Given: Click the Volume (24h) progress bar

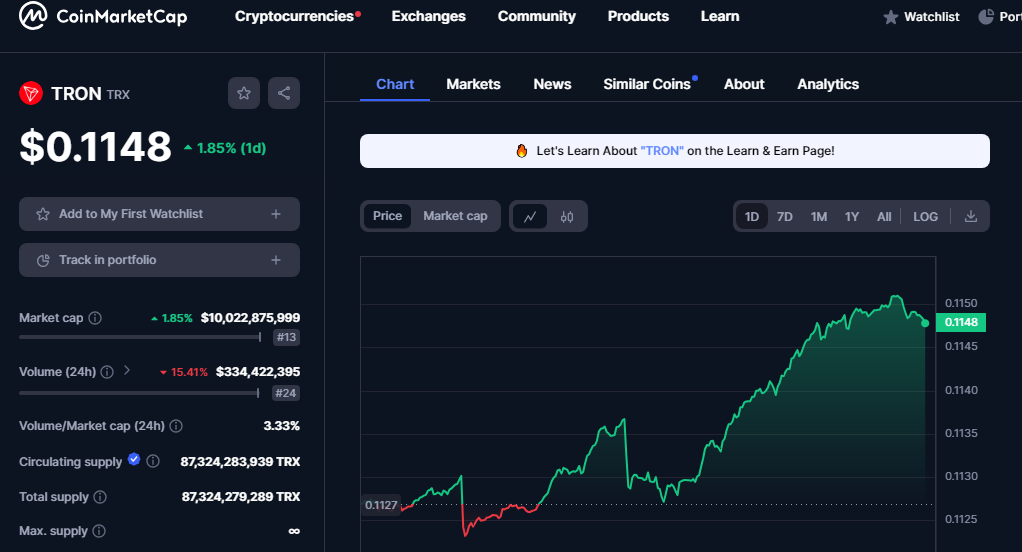Looking at the screenshot, I should coord(139,392).
